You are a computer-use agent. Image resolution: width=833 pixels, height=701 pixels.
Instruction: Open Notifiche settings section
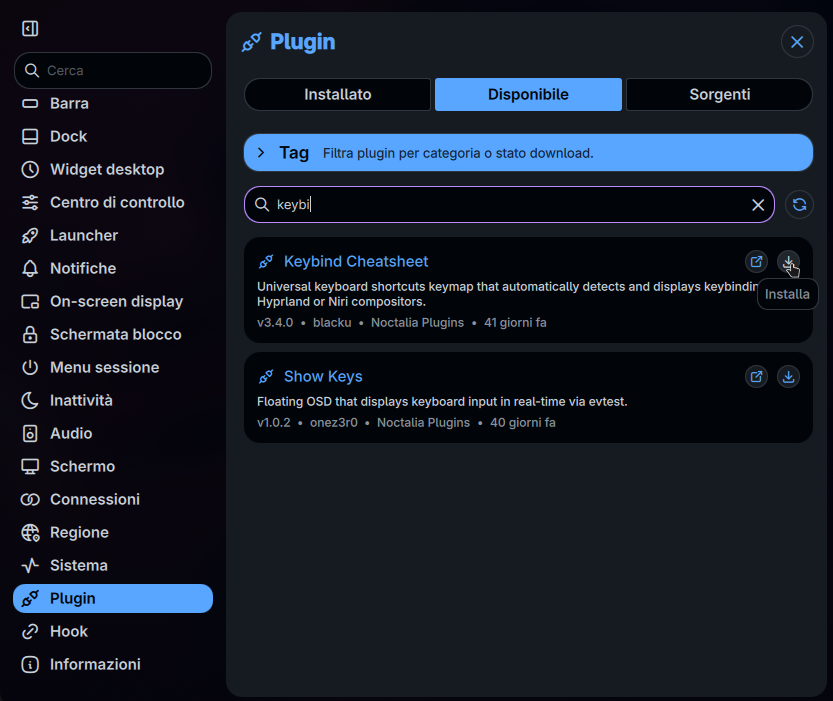coord(113,268)
